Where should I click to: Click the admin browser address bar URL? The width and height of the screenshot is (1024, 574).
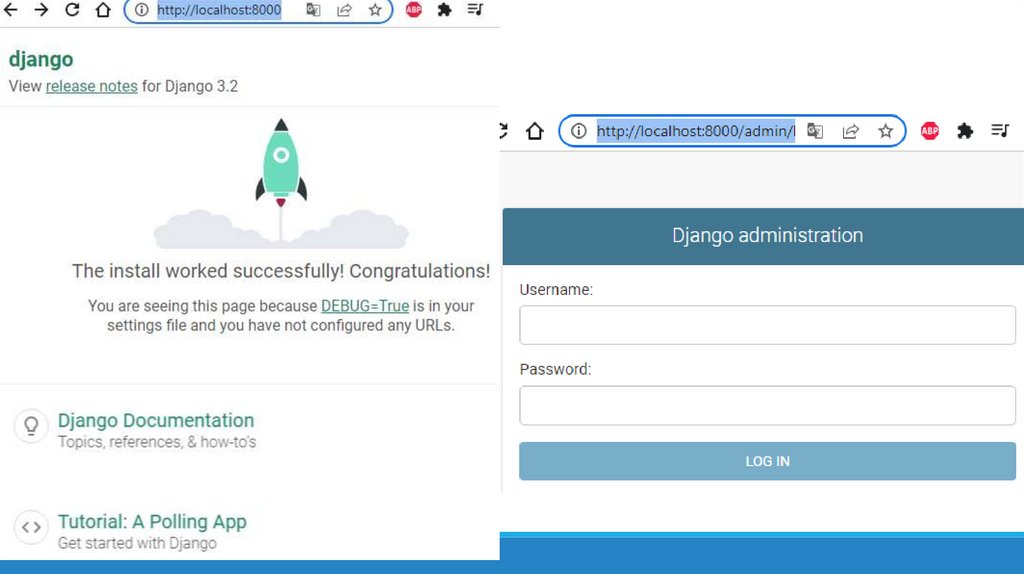click(x=696, y=131)
